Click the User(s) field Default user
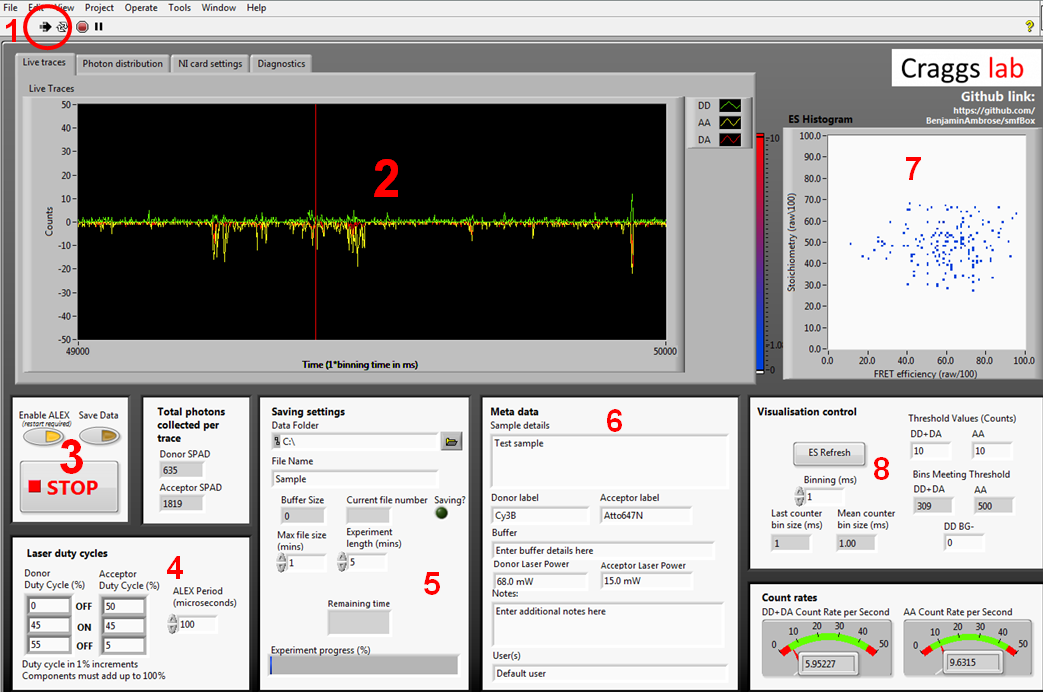Screen dimensions: 1043x692 tap(609, 673)
